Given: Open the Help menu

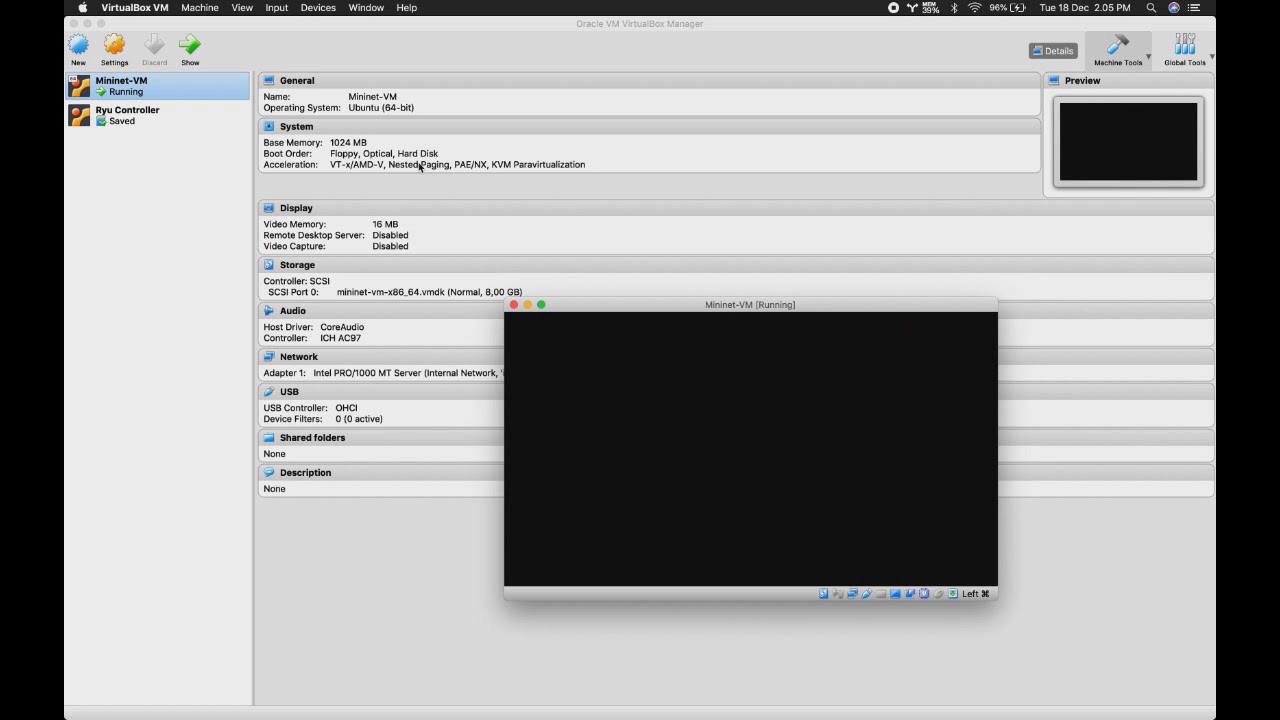Looking at the screenshot, I should click(406, 7).
